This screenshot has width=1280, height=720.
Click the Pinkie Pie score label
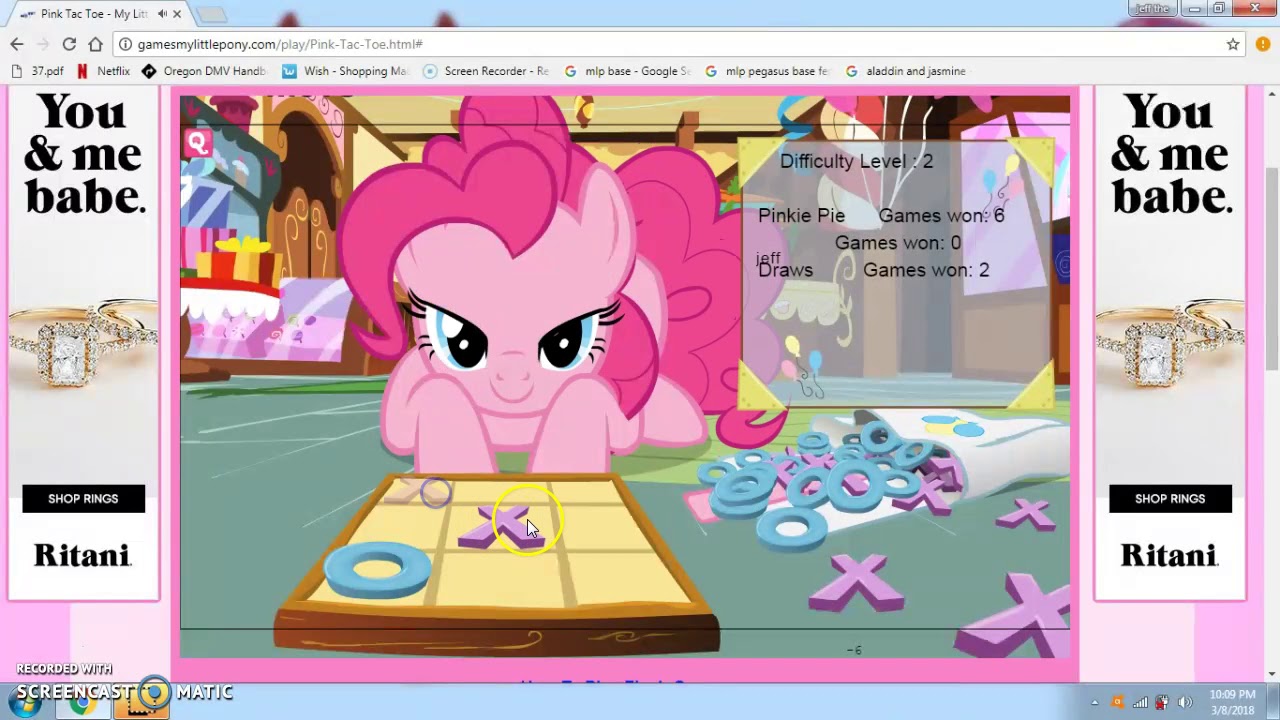[x=801, y=215]
